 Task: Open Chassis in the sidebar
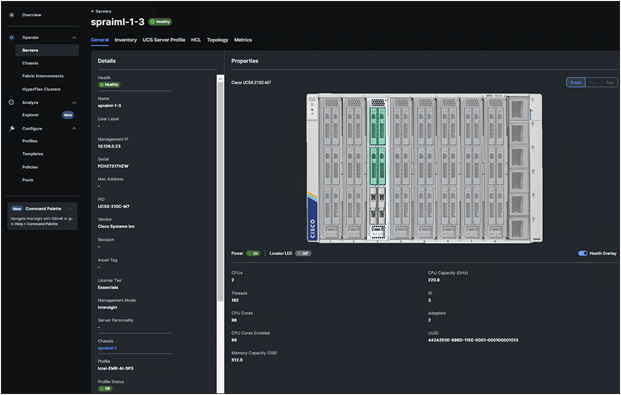30,63
